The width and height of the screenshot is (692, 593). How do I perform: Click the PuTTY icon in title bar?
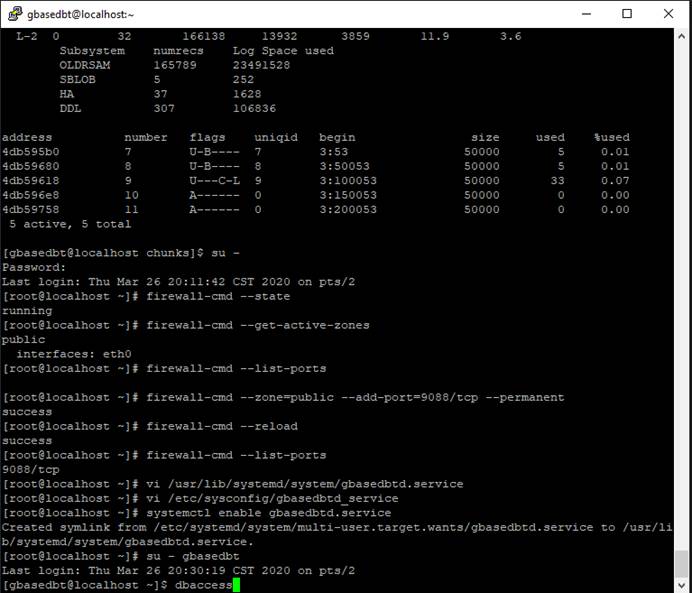pyautogui.click(x=15, y=14)
